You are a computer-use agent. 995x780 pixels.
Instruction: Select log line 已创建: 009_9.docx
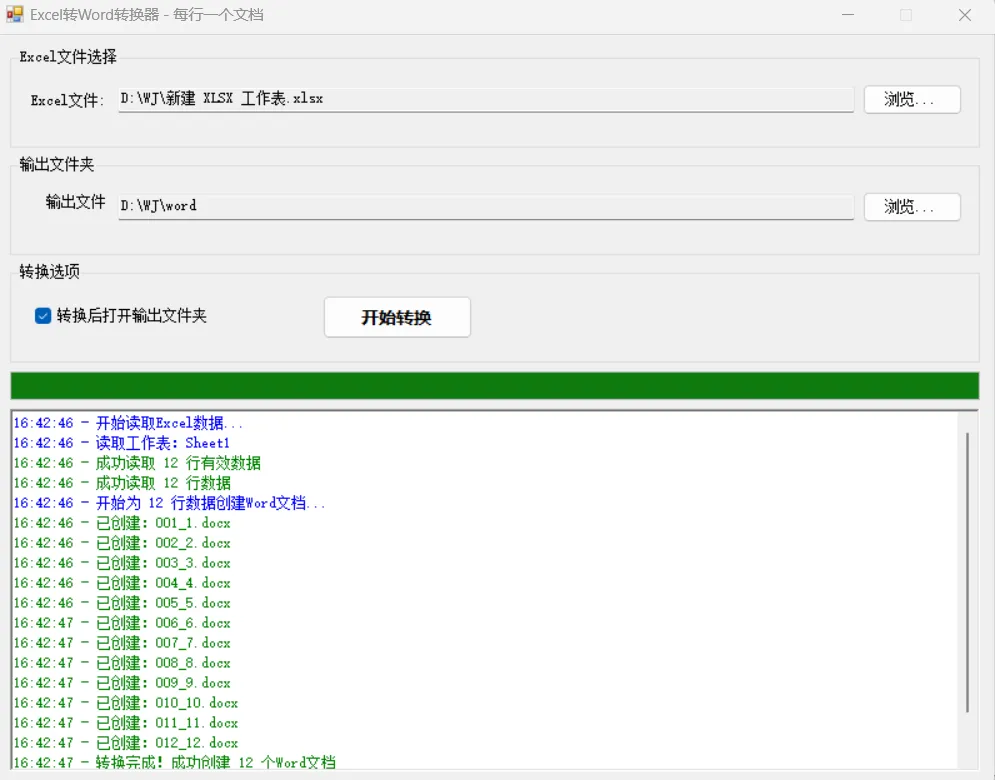coord(122,683)
